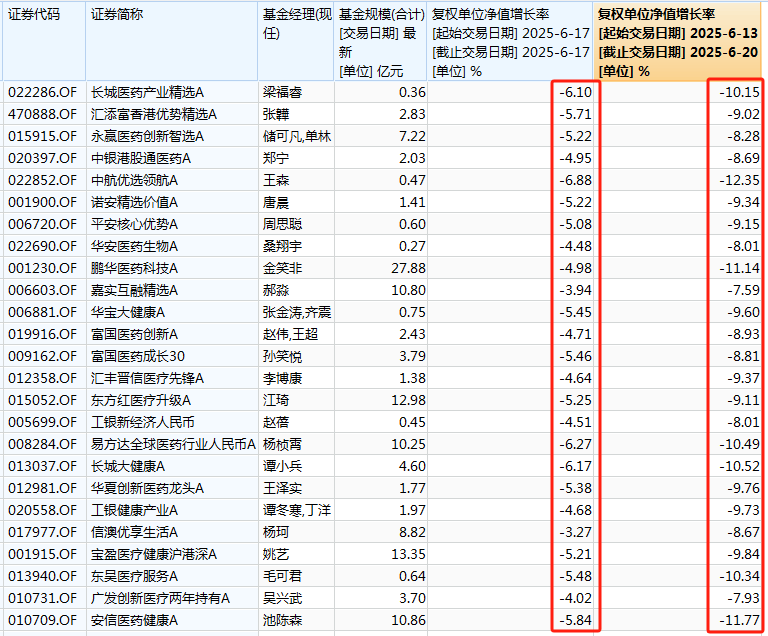Click weekly return value -11.14
This screenshot has height=636, width=768.
tap(739, 269)
